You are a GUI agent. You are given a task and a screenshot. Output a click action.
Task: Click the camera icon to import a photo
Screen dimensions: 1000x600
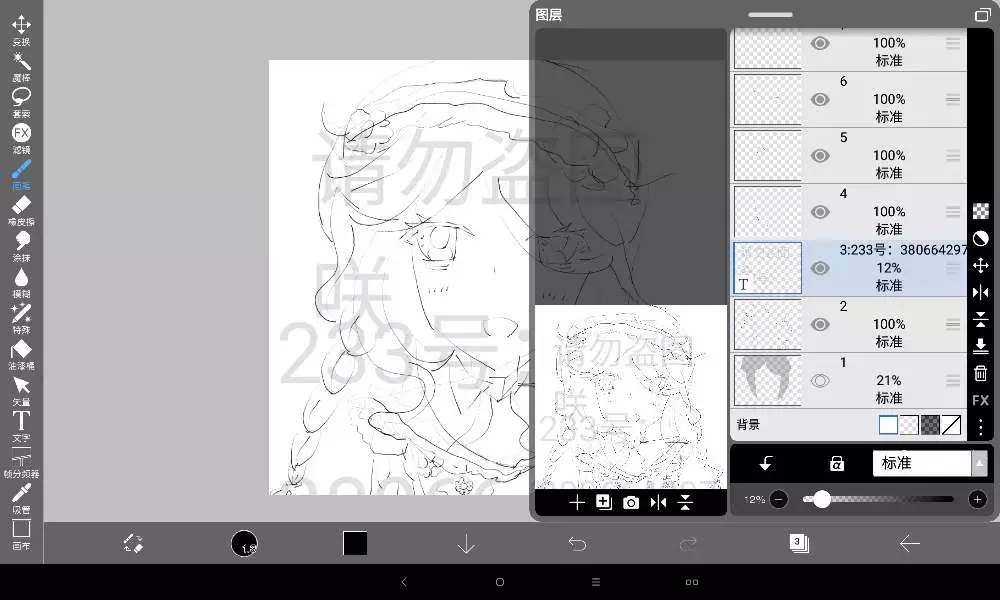pos(631,502)
